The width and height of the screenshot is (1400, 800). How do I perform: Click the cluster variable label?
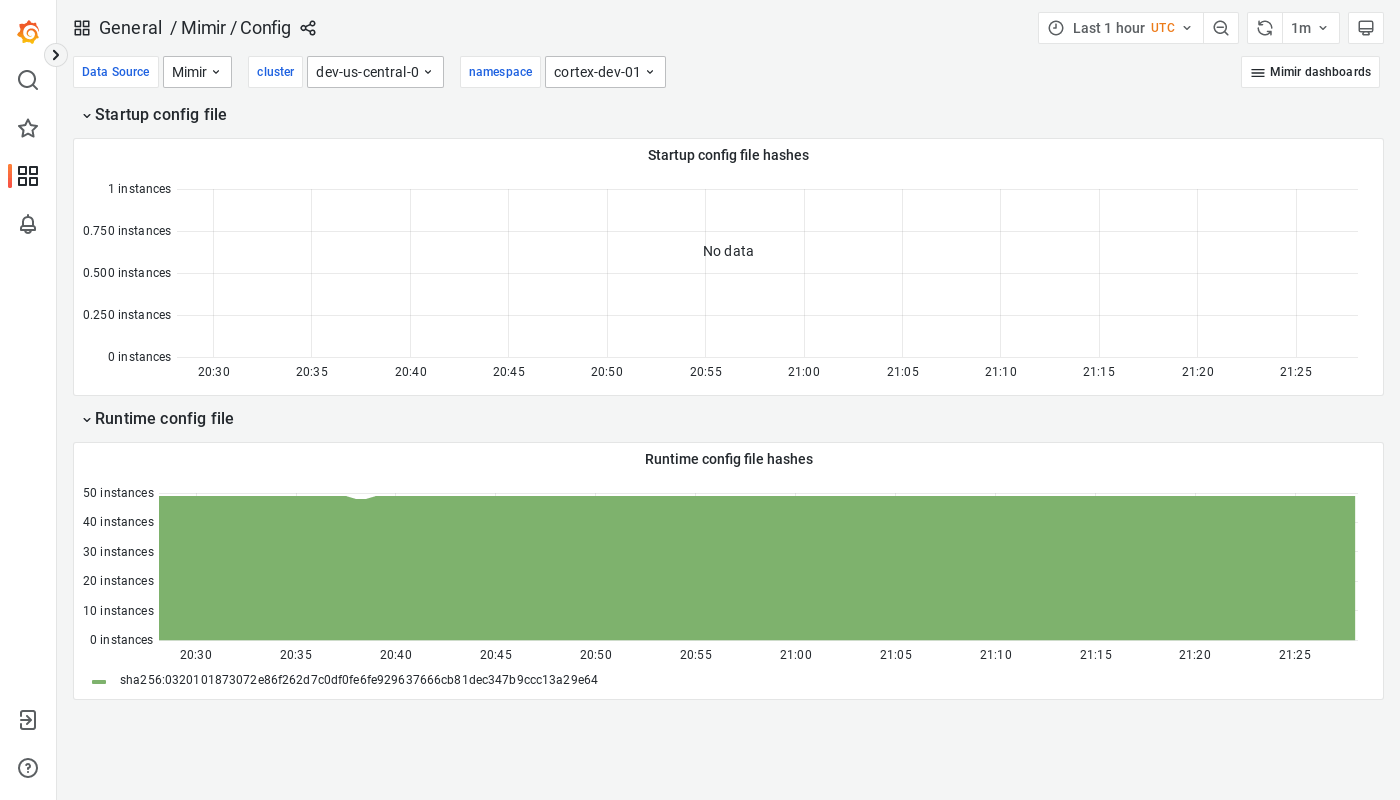pos(275,72)
